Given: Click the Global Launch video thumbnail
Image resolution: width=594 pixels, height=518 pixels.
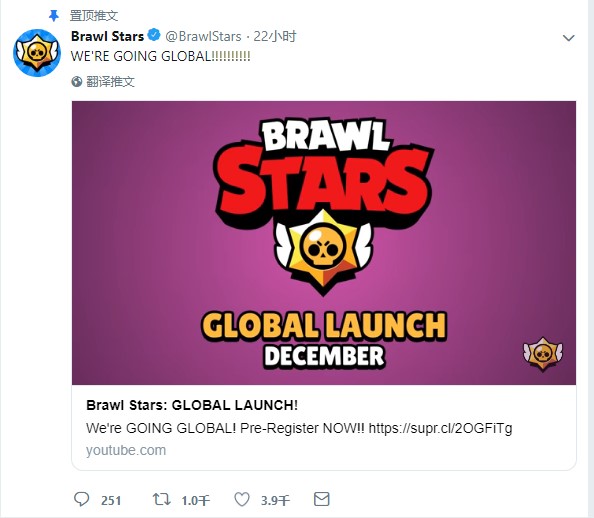Looking at the screenshot, I should tap(324, 243).
